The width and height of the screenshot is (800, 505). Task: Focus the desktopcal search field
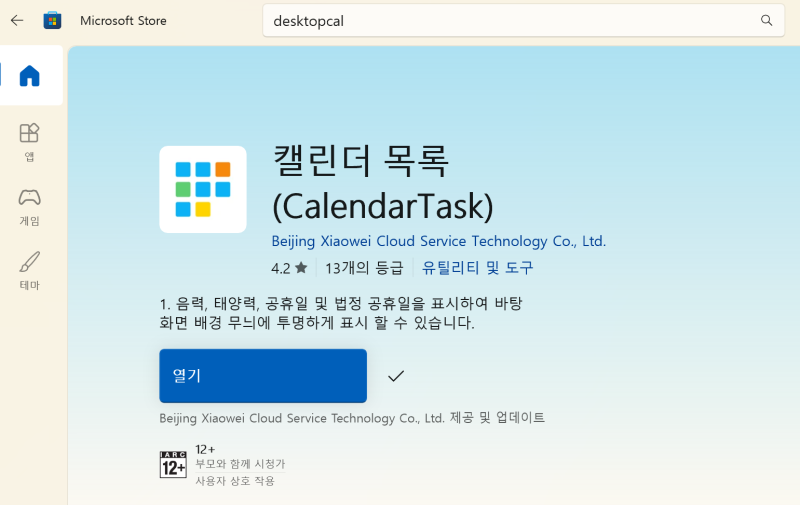[x=523, y=20]
